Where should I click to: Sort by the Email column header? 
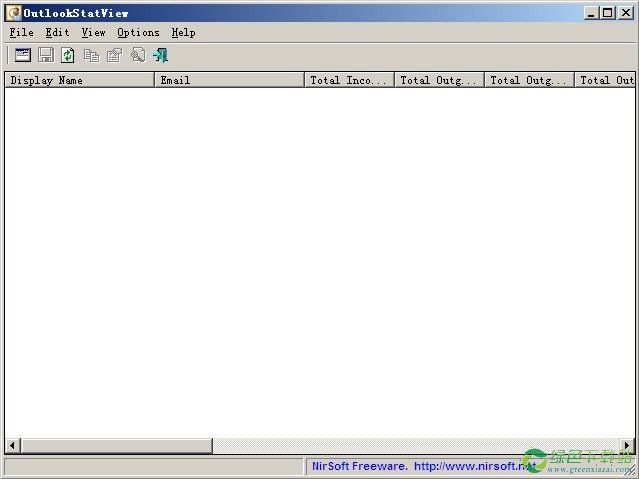point(229,80)
